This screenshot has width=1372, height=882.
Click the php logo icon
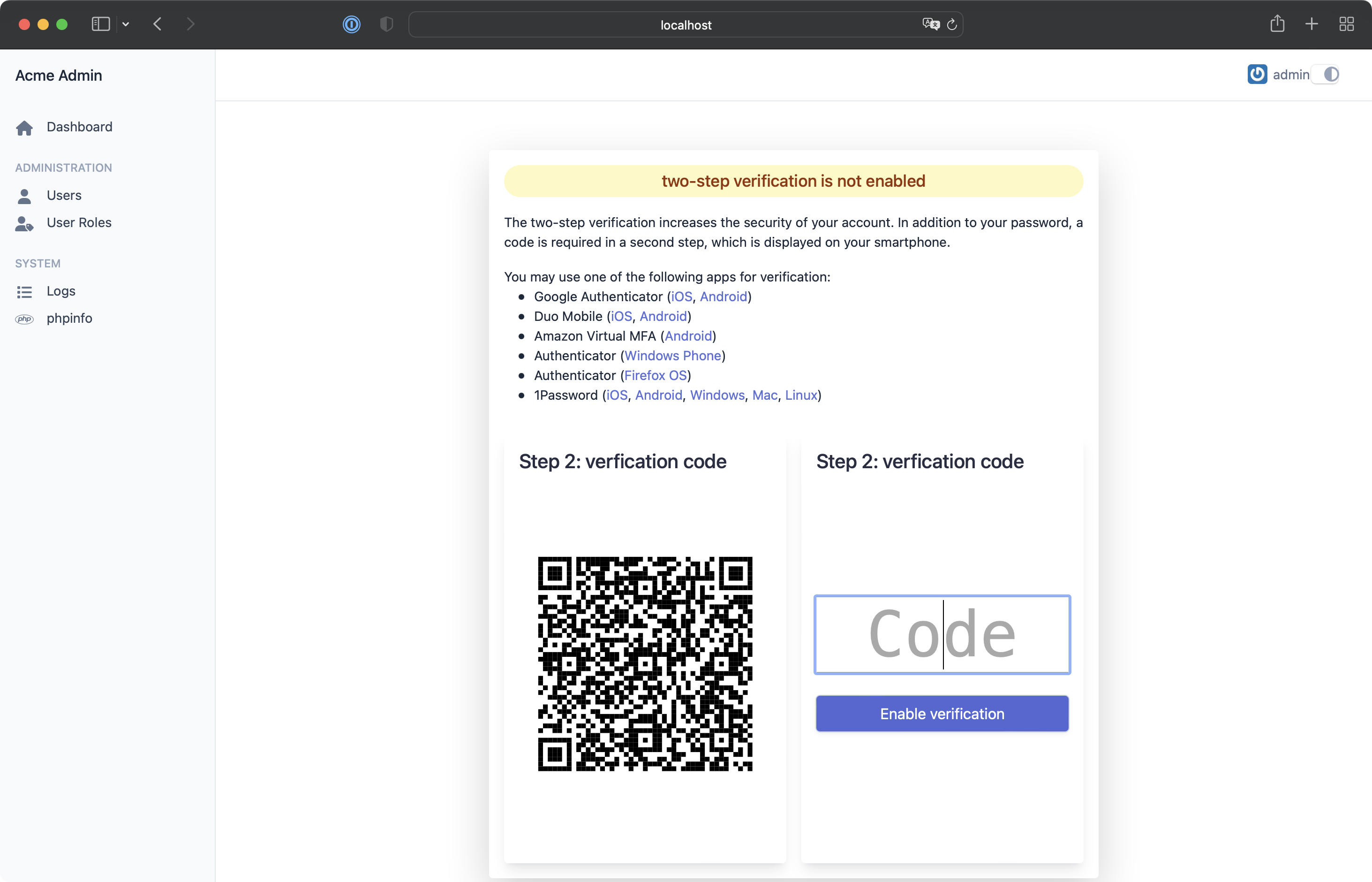24,319
